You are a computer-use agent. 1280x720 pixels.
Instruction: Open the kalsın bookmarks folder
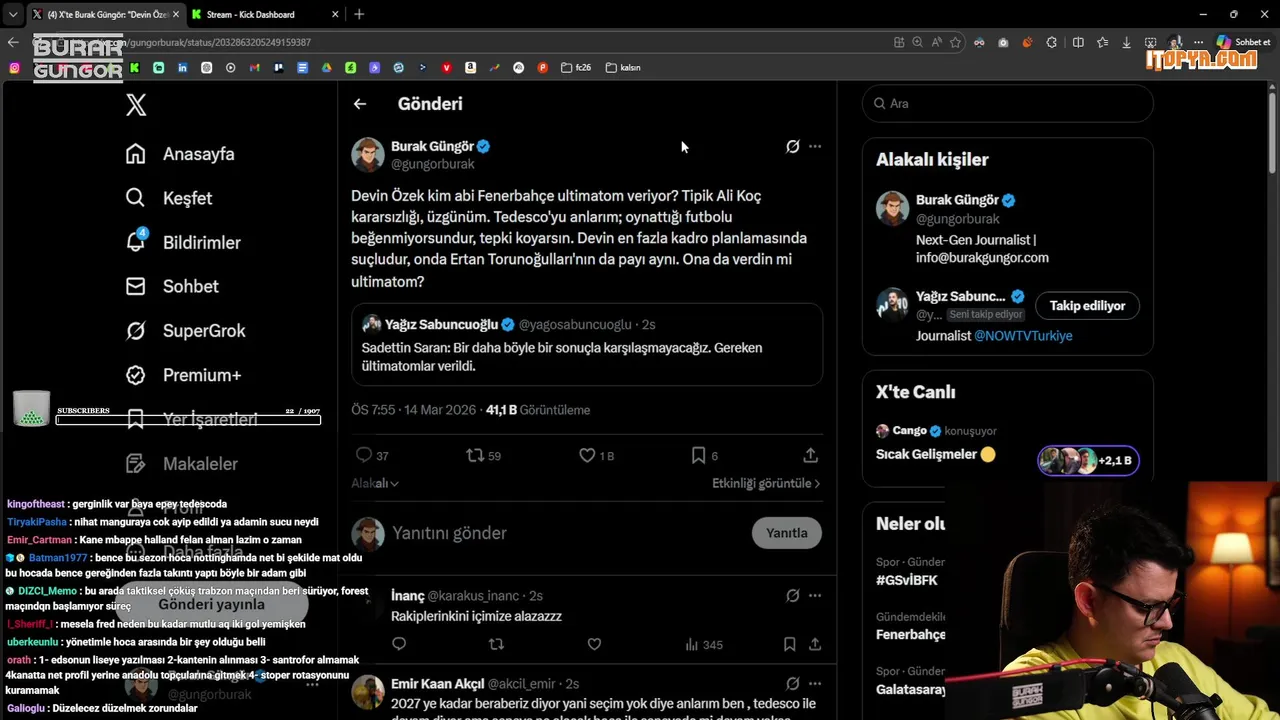click(x=623, y=68)
